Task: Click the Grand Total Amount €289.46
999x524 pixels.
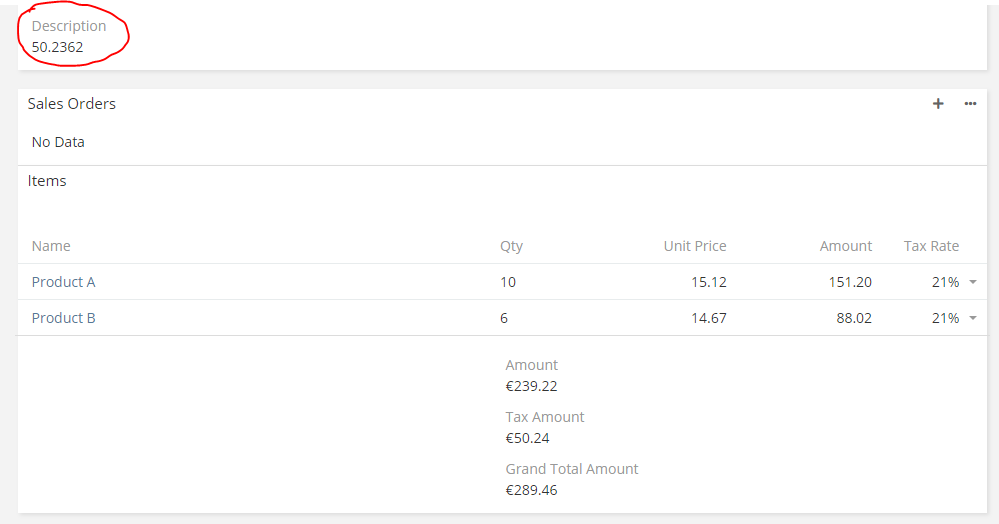Action: [531, 490]
